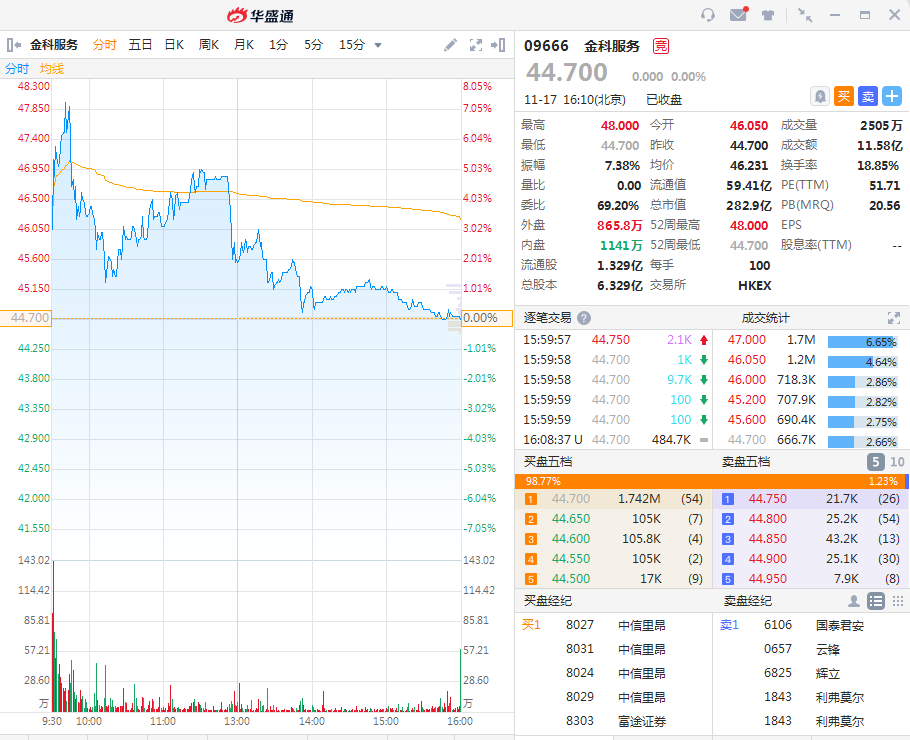Switch broker queue to person view
Viewport: 910px width, 740px height.
[x=854, y=601]
